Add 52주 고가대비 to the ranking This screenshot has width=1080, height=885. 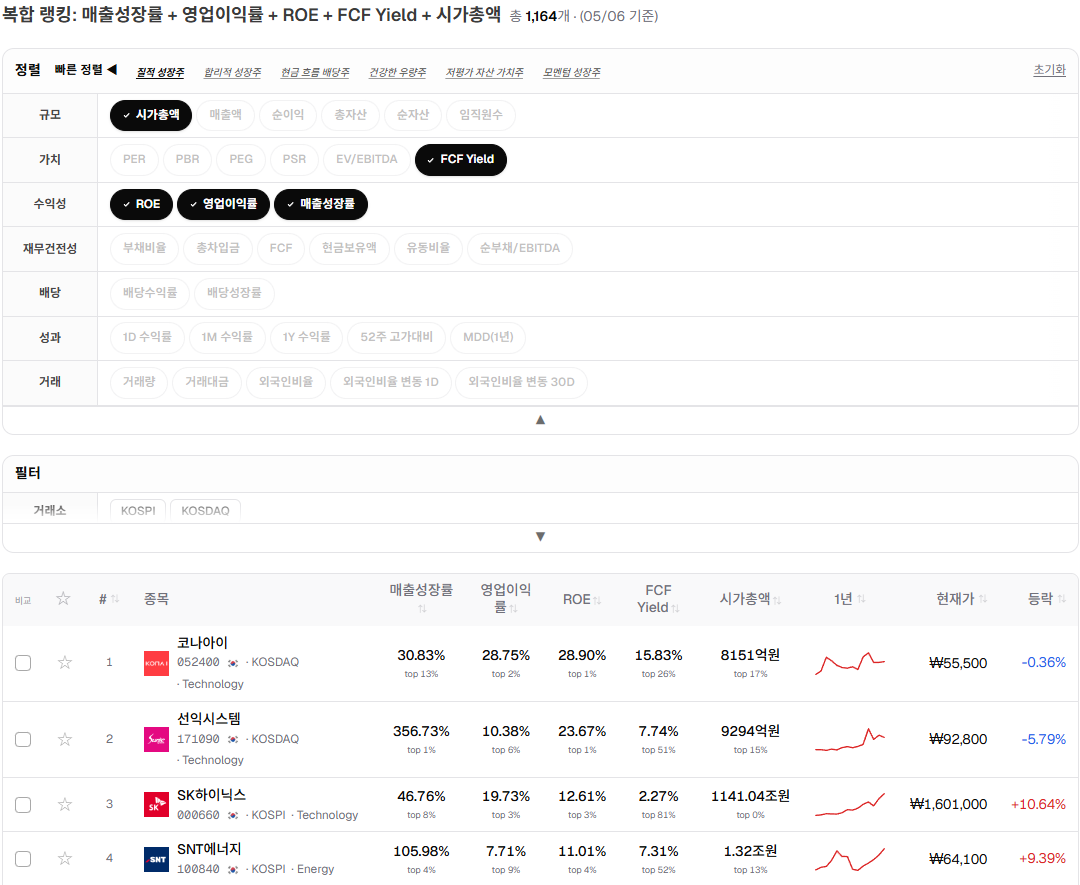397,337
